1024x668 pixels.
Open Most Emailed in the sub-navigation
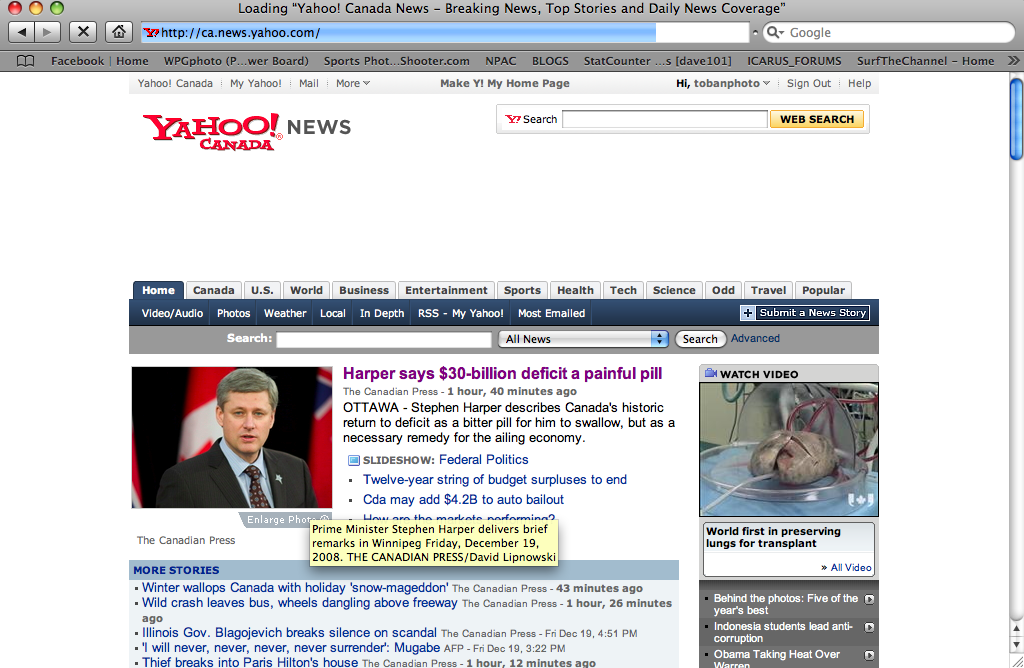[551, 313]
